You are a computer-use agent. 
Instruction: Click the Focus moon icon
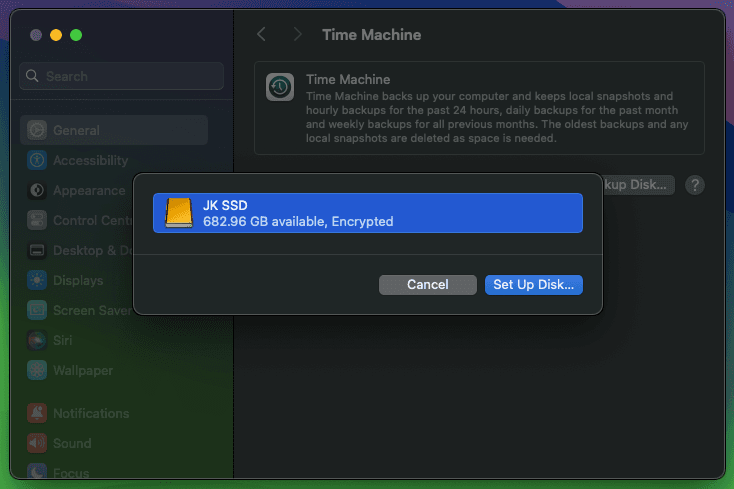[x=37, y=471]
